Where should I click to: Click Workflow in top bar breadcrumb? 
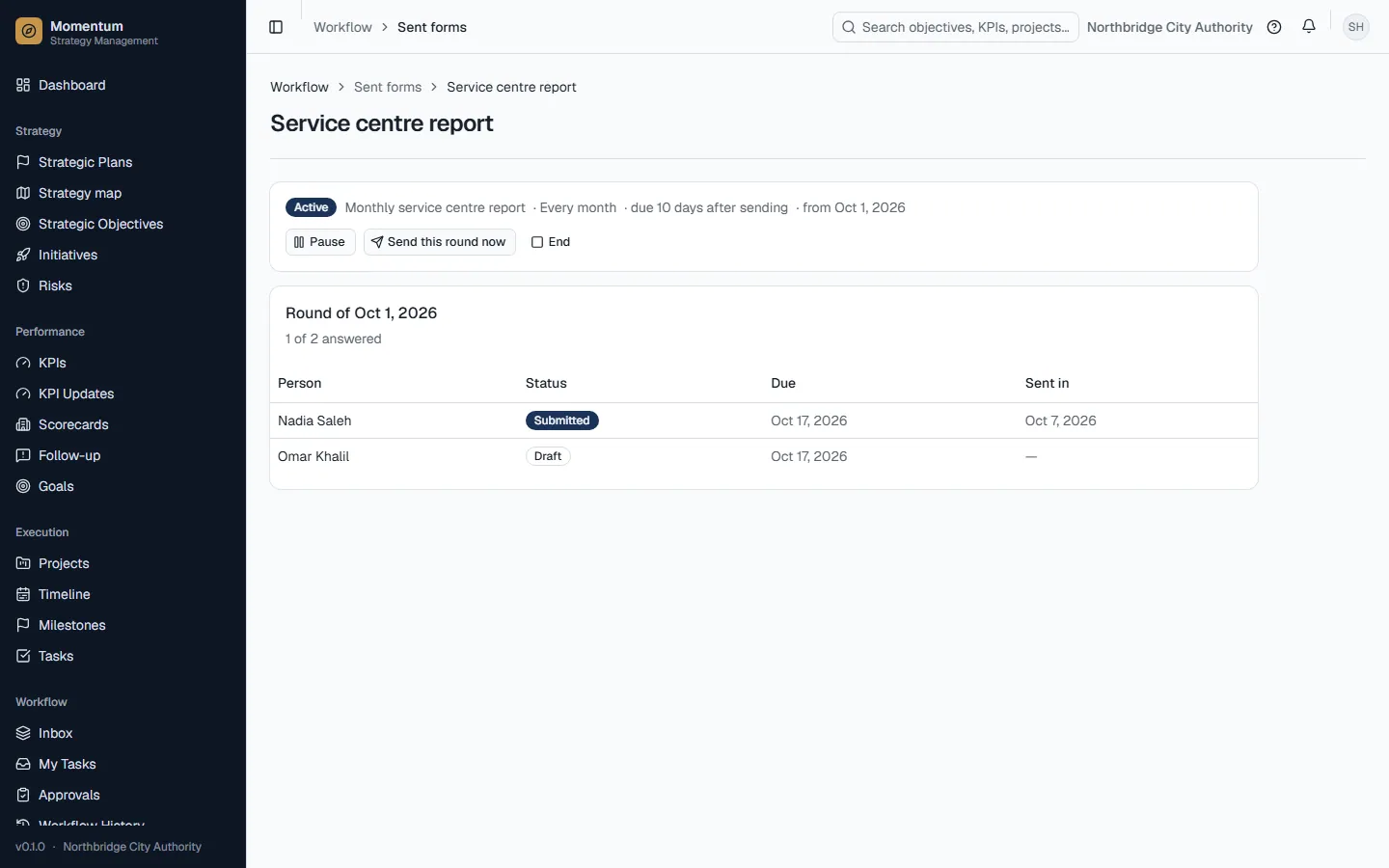pyautogui.click(x=342, y=27)
